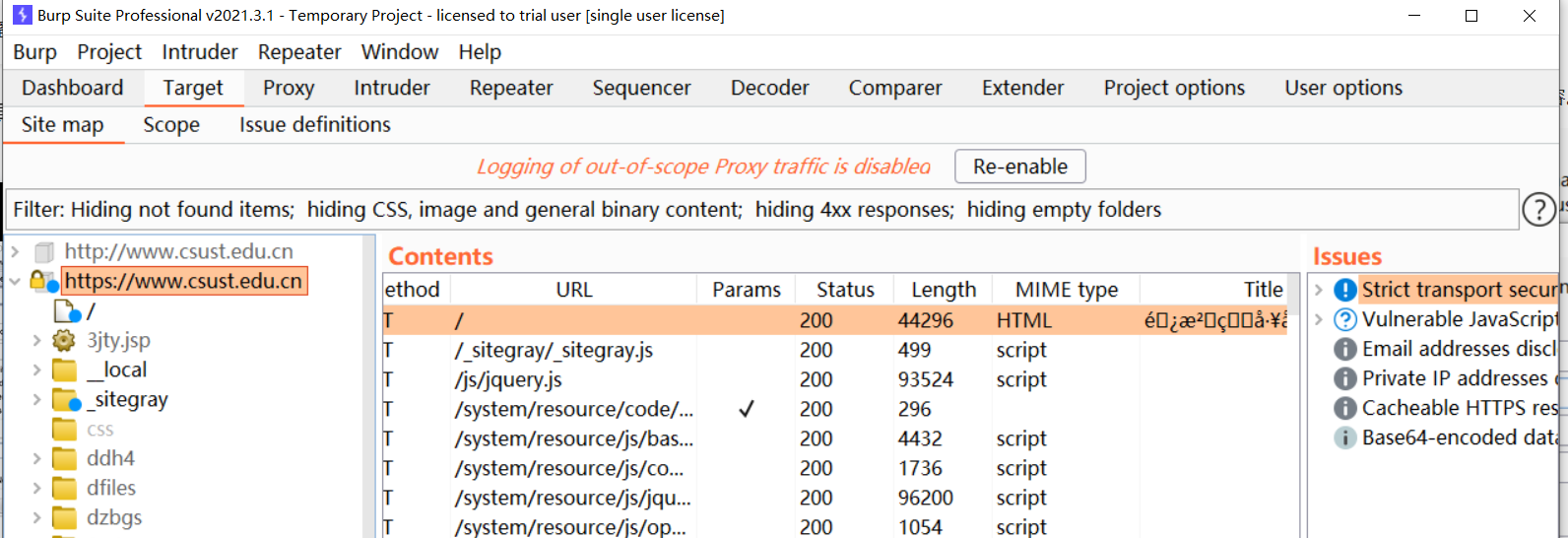Collapse the https://www.csust.edu.cn tree node
Viewport: 1568px width, 538px height.
click(x=15, y=282)
